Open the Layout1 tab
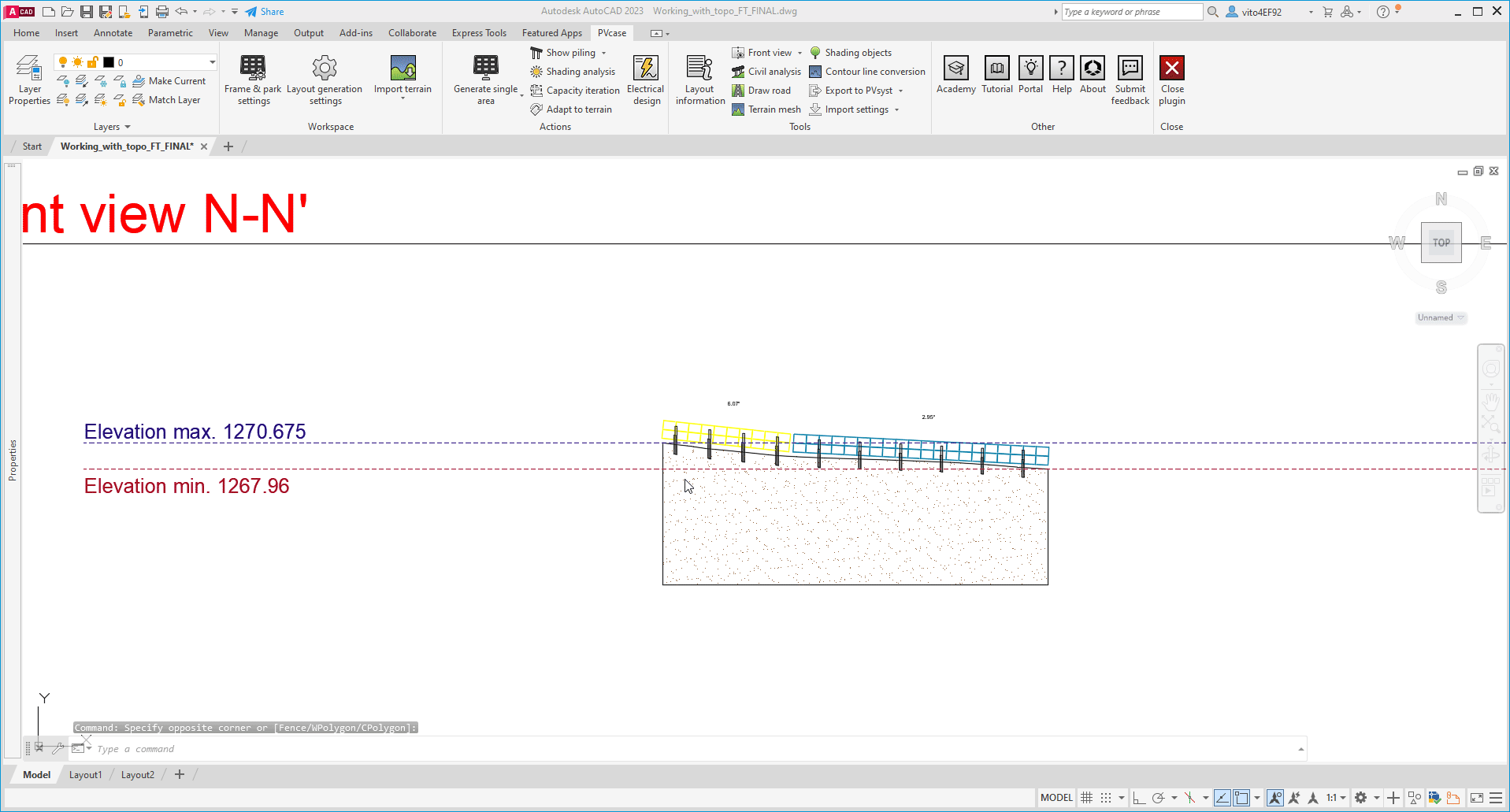Image resolution: width=1510 pixels, height=812 pixels. click(85, 774)
